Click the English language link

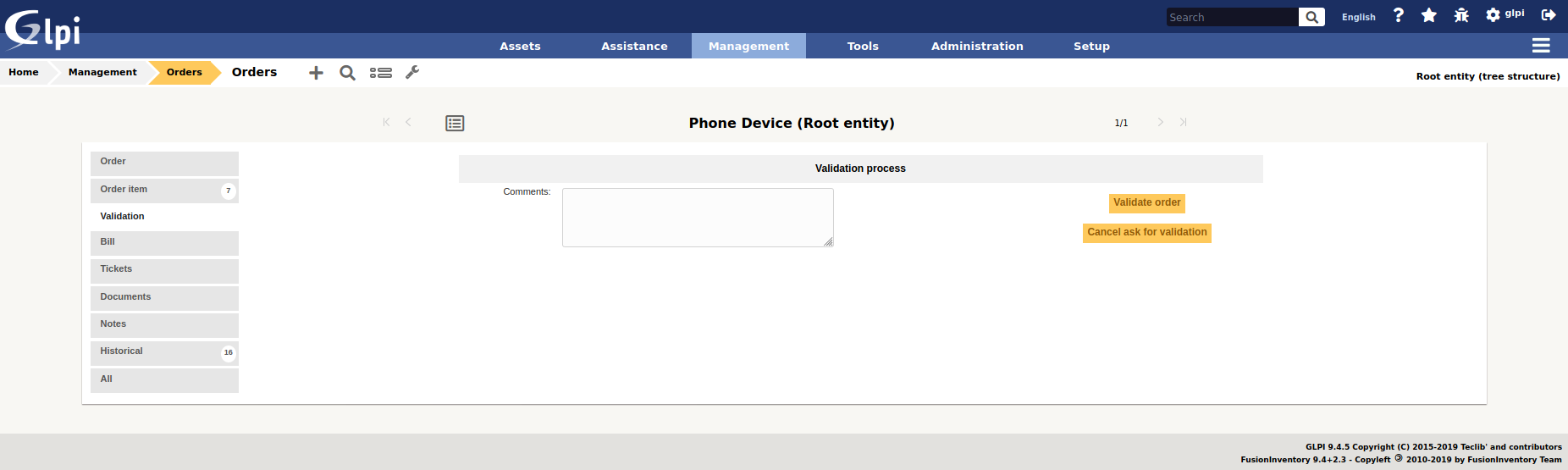coord(1358,17)
